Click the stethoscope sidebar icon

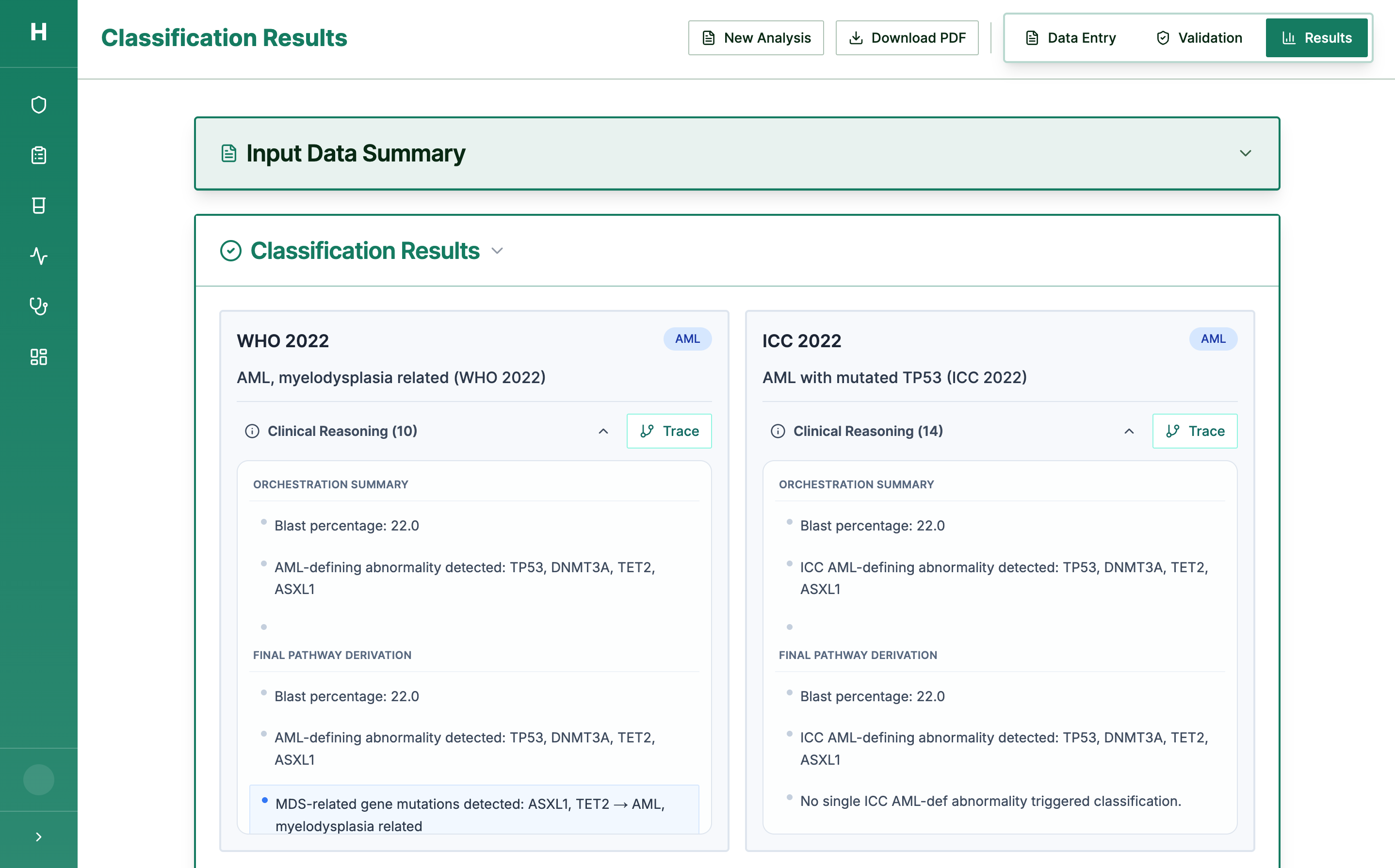tap(38, 306)
